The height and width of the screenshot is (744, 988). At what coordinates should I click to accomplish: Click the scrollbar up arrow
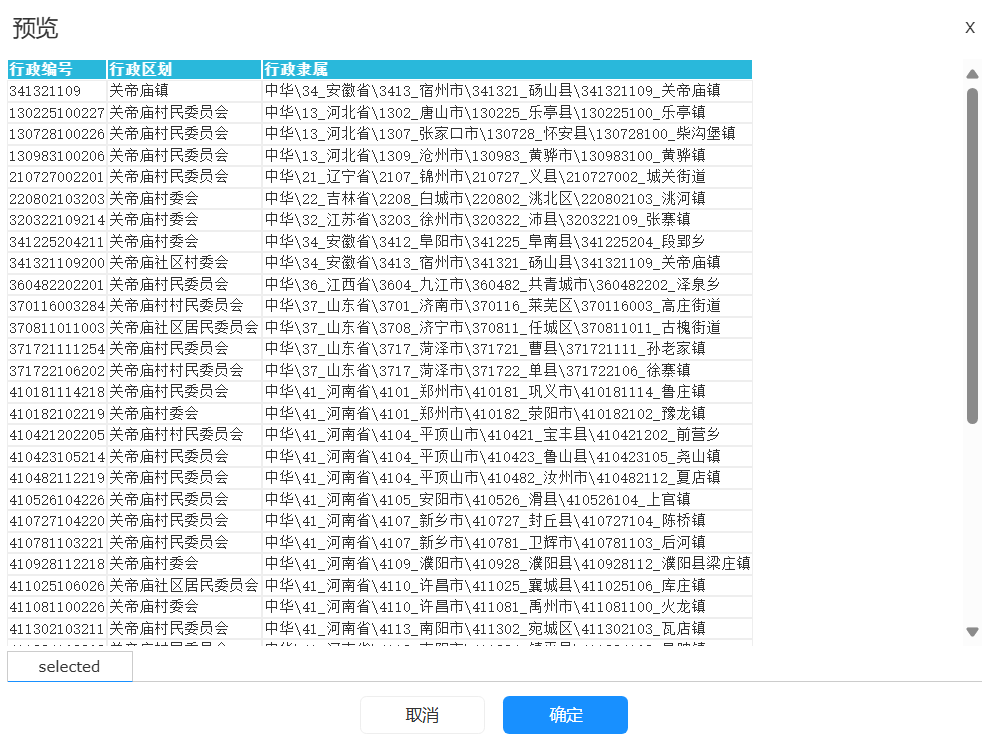coord(972,74)
